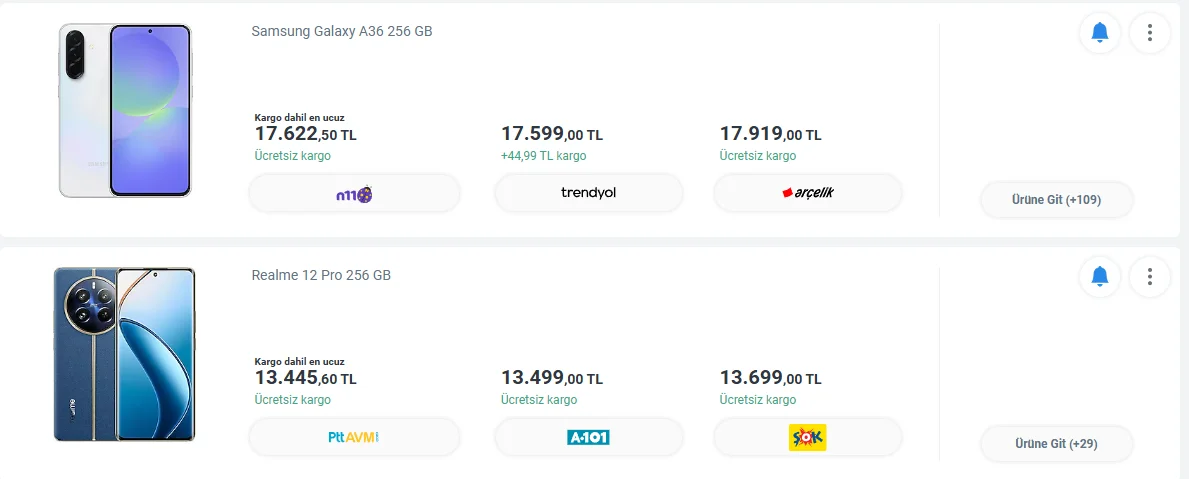This screenshot has width=1189, height=479.
Task: Open the Realme 12 Pro 256 GB title
Action: 321,275
